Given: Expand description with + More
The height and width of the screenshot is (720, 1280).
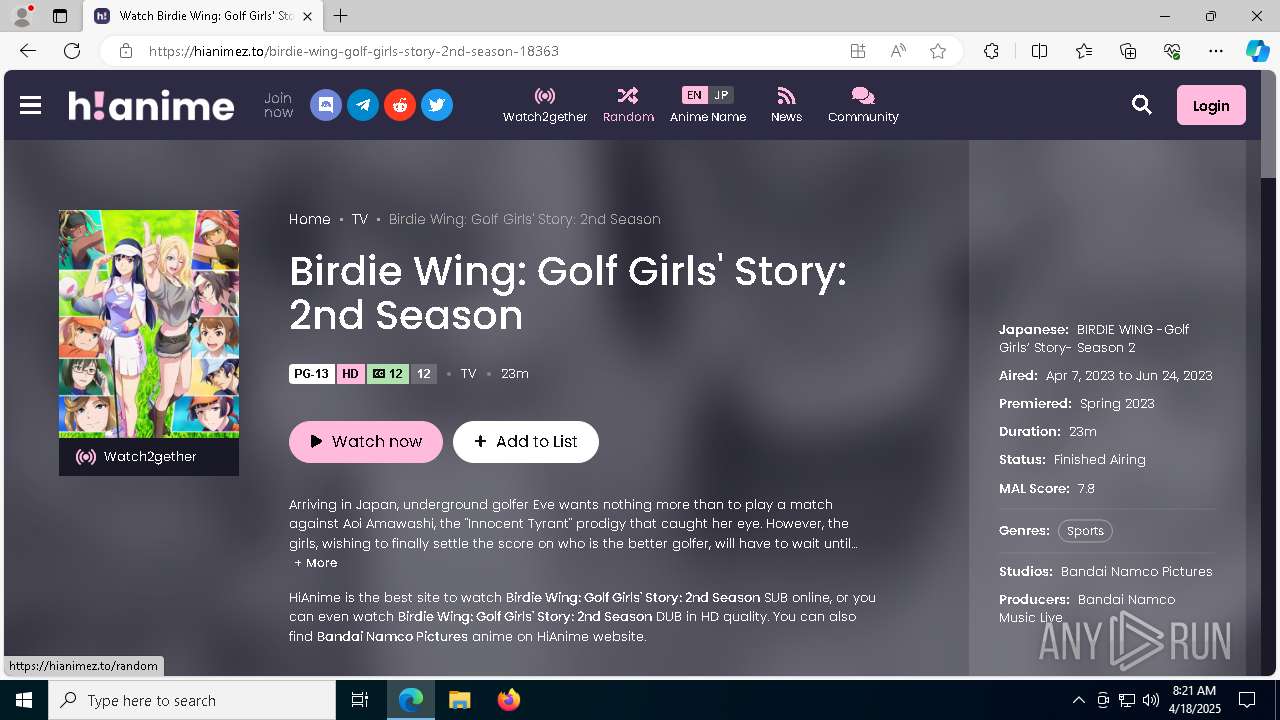Looking at the screenshot, I should [x=316, y=563].
